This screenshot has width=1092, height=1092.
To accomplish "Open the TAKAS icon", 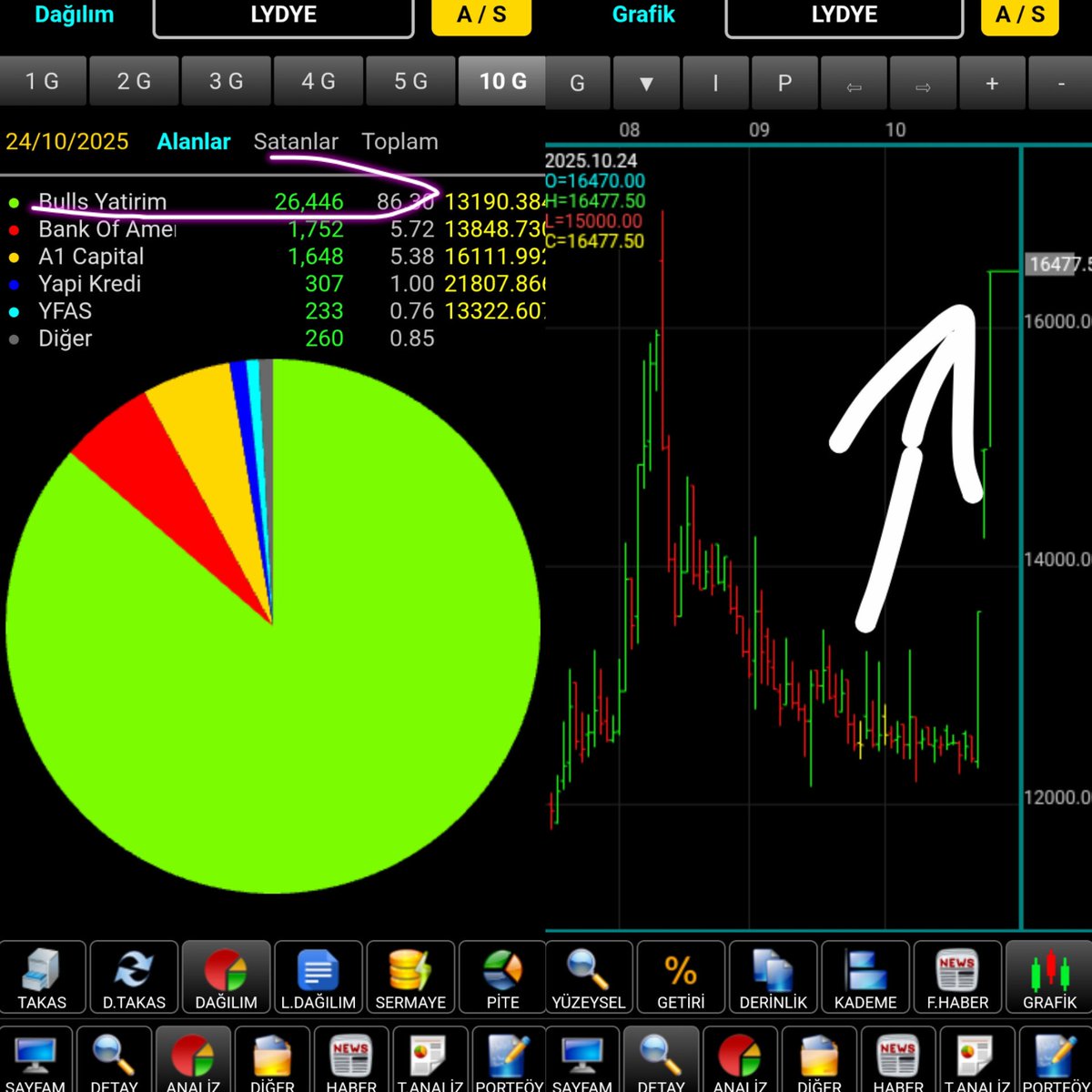I will 43,978.
